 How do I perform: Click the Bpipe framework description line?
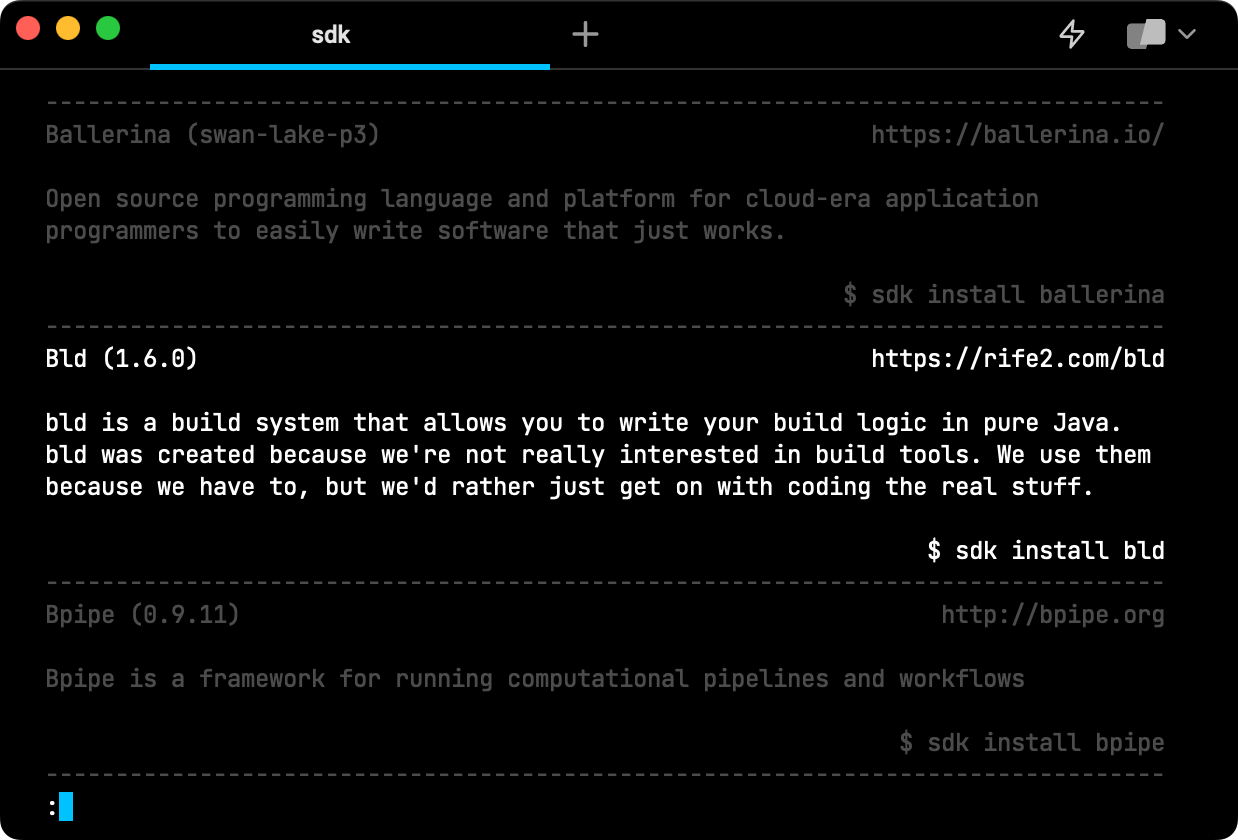(535, 678)
